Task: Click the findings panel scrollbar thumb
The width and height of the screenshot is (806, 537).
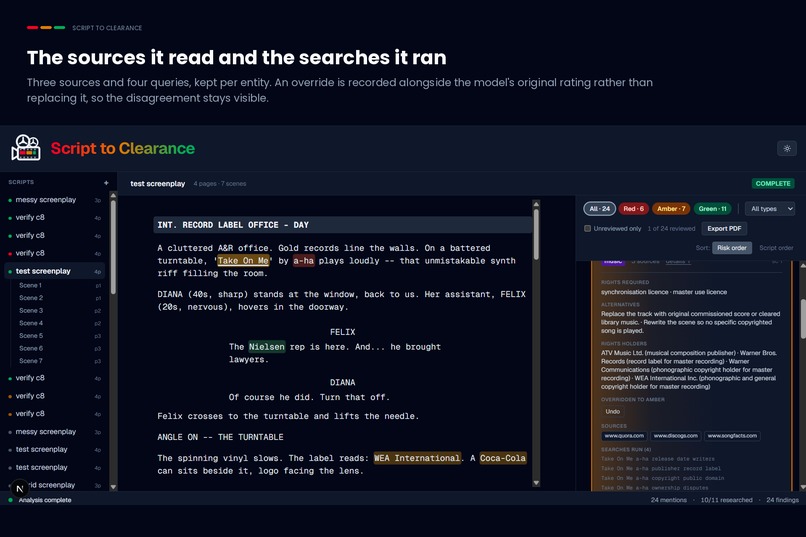Action: click(x=802, y=319)
